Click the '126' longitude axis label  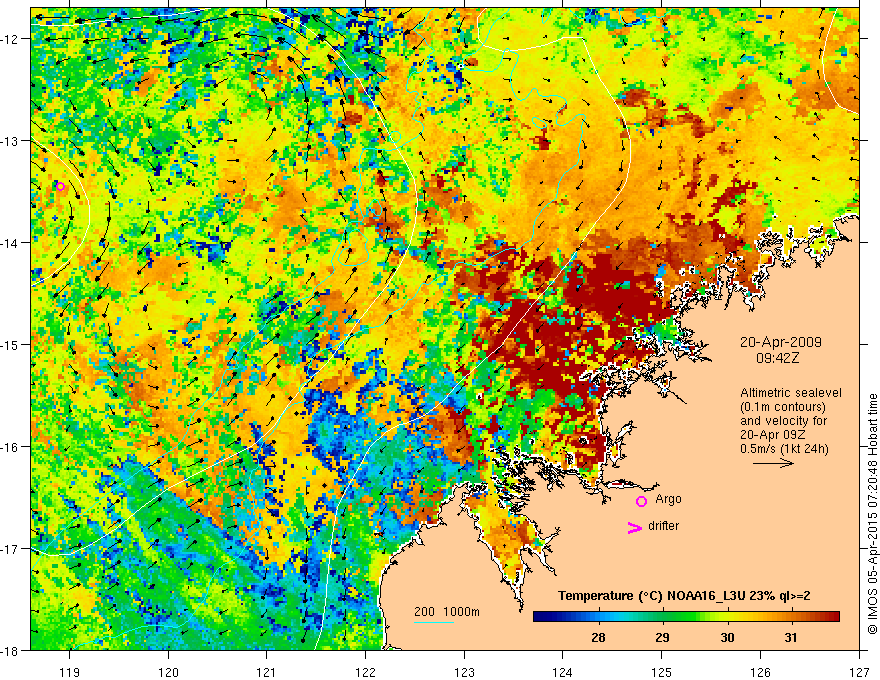pos(760,672)
